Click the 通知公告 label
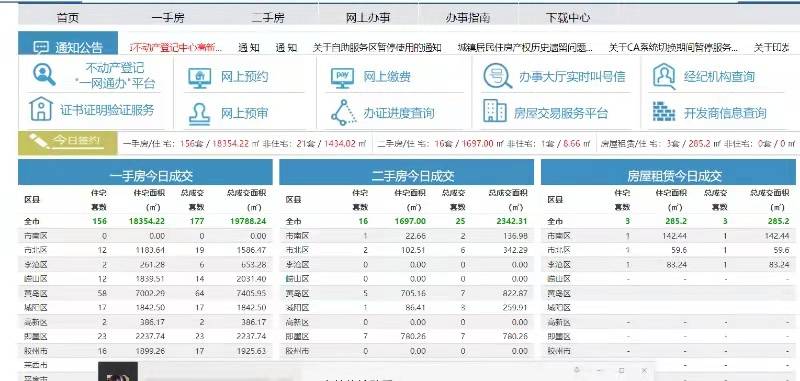This screenshot has width=800, height=381. (79, 48)
